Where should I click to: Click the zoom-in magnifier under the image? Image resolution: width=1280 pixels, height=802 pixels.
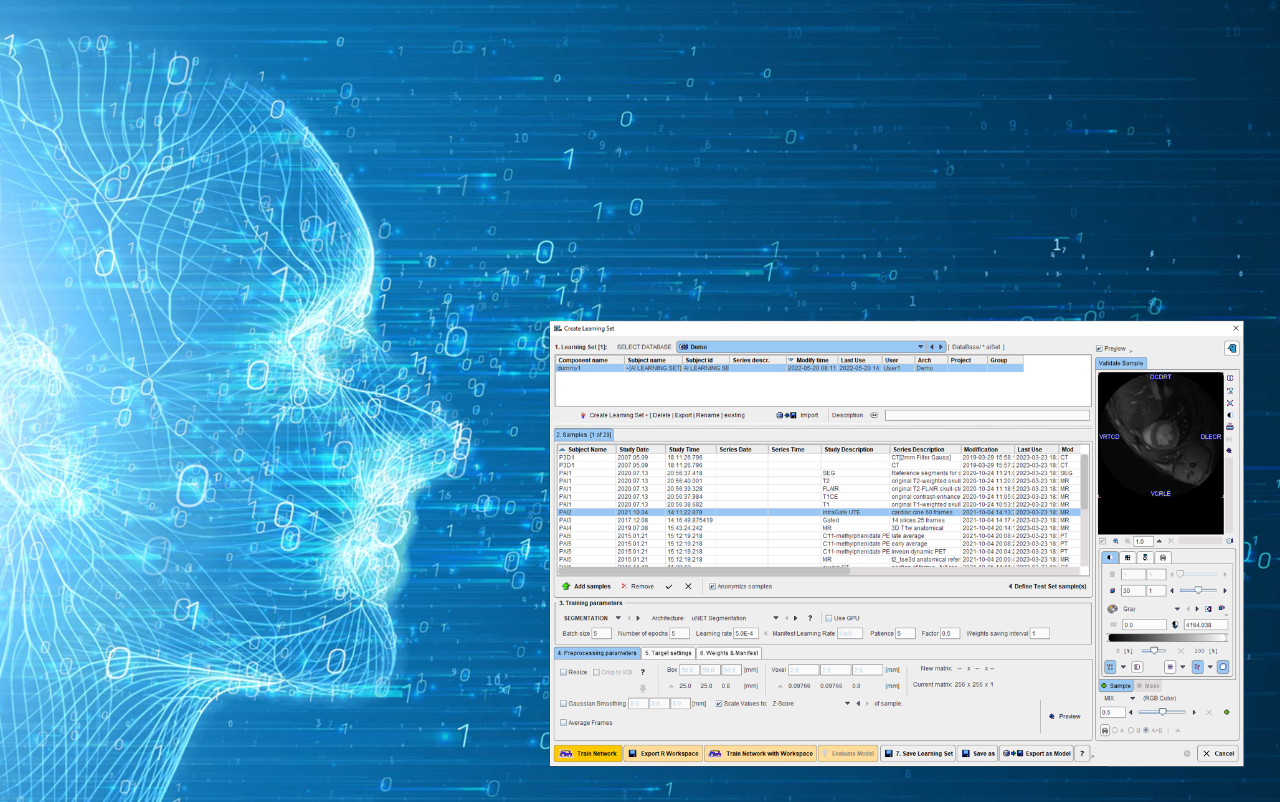coord(1116,541)
